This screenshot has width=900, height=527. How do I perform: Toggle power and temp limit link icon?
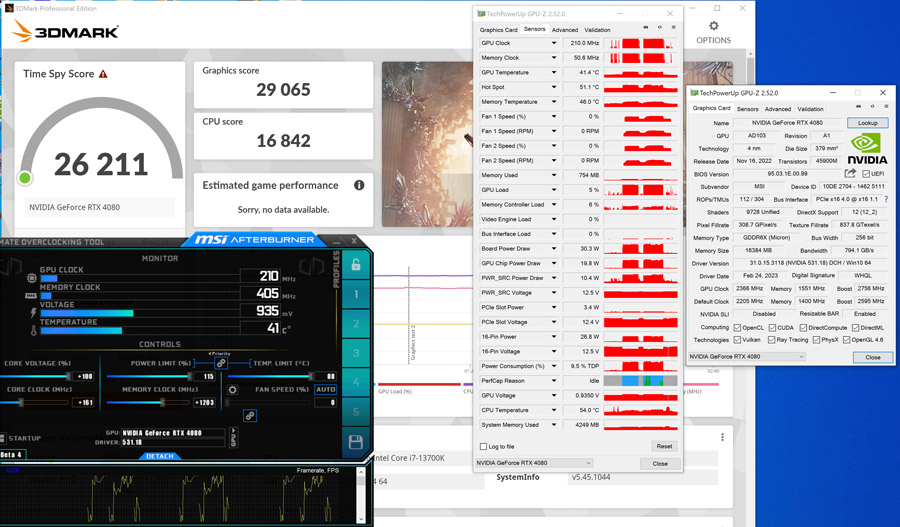[221, 363]
